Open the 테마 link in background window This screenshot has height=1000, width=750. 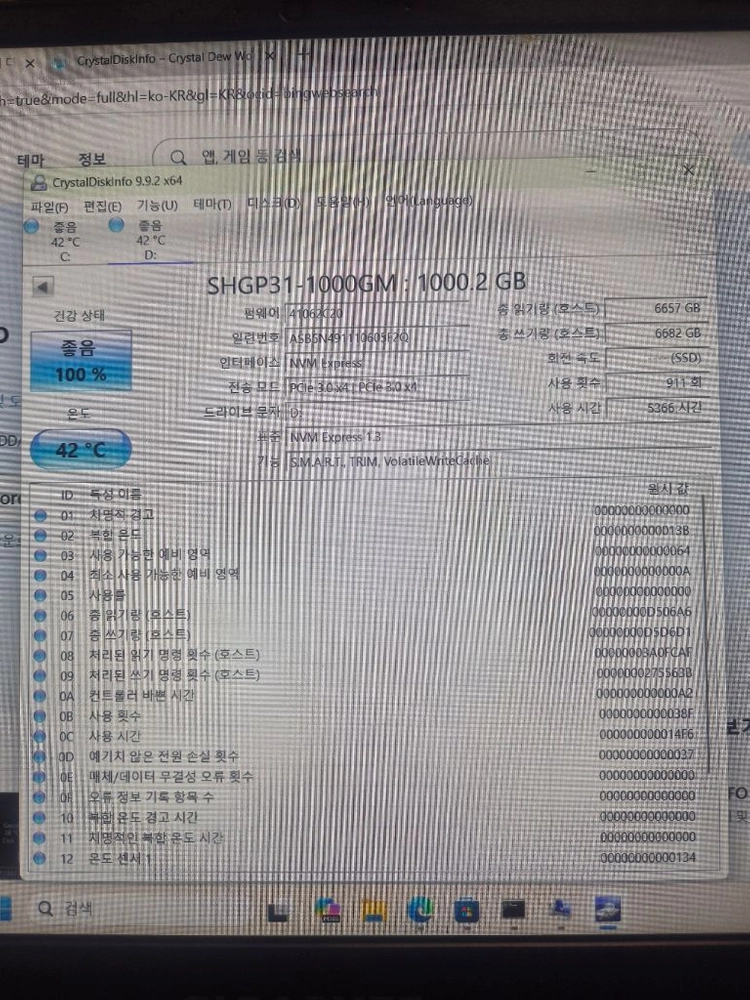tap(31, 160)
